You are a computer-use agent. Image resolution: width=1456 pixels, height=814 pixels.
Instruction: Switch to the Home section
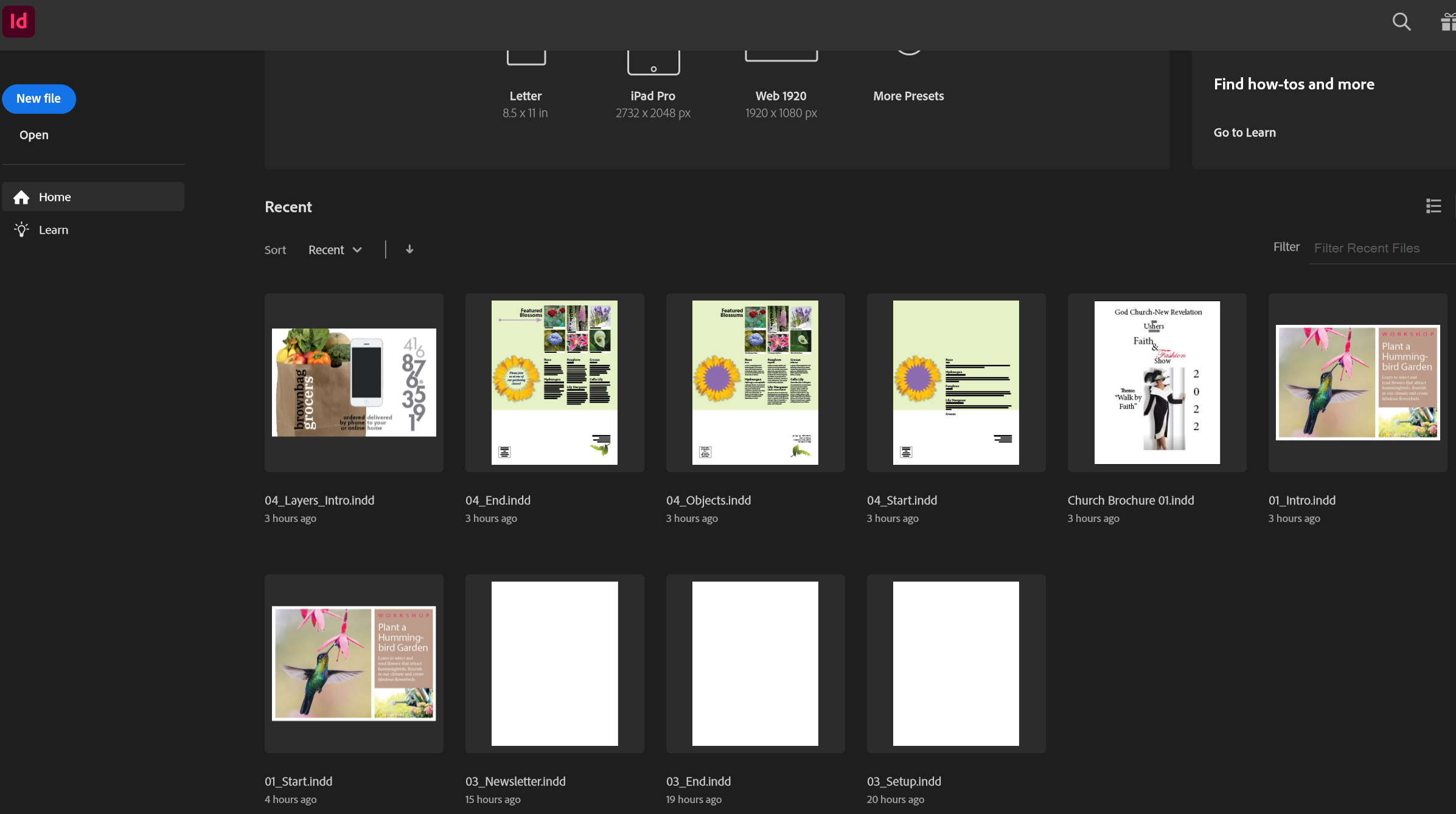55,197
